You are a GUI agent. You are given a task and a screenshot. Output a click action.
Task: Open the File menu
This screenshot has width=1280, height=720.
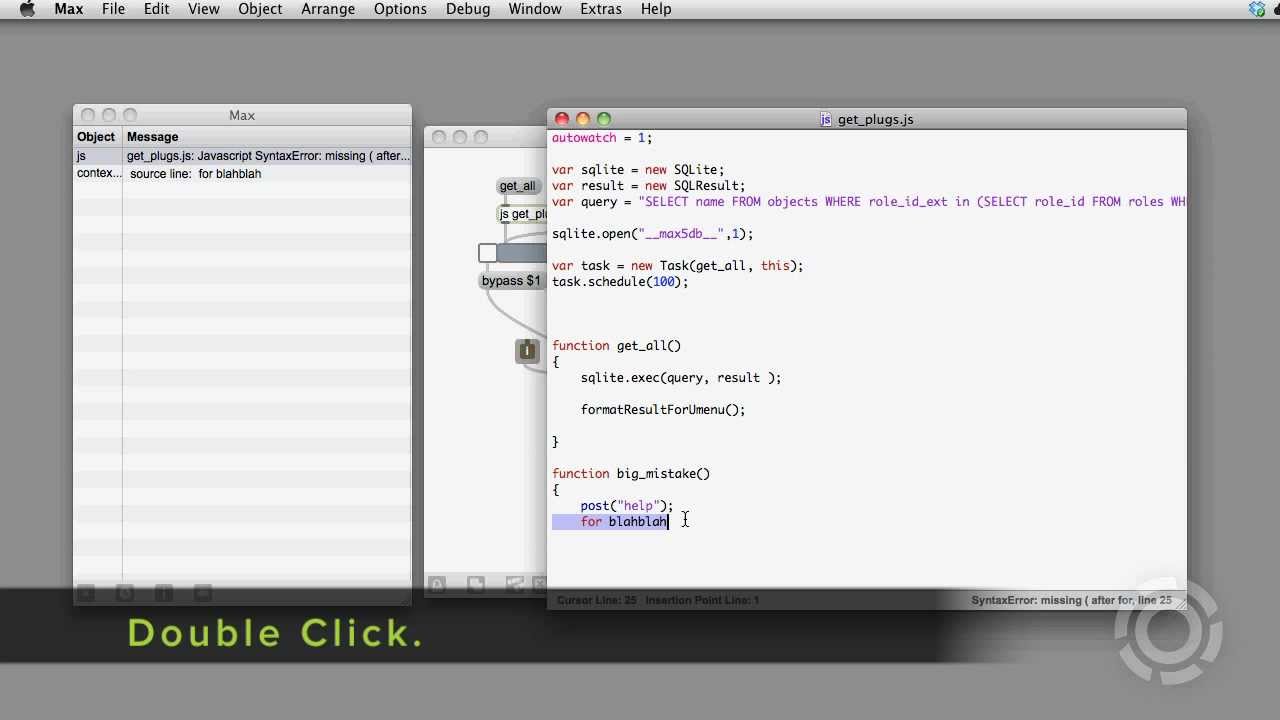pyautogui.click(x=113, y=9)
